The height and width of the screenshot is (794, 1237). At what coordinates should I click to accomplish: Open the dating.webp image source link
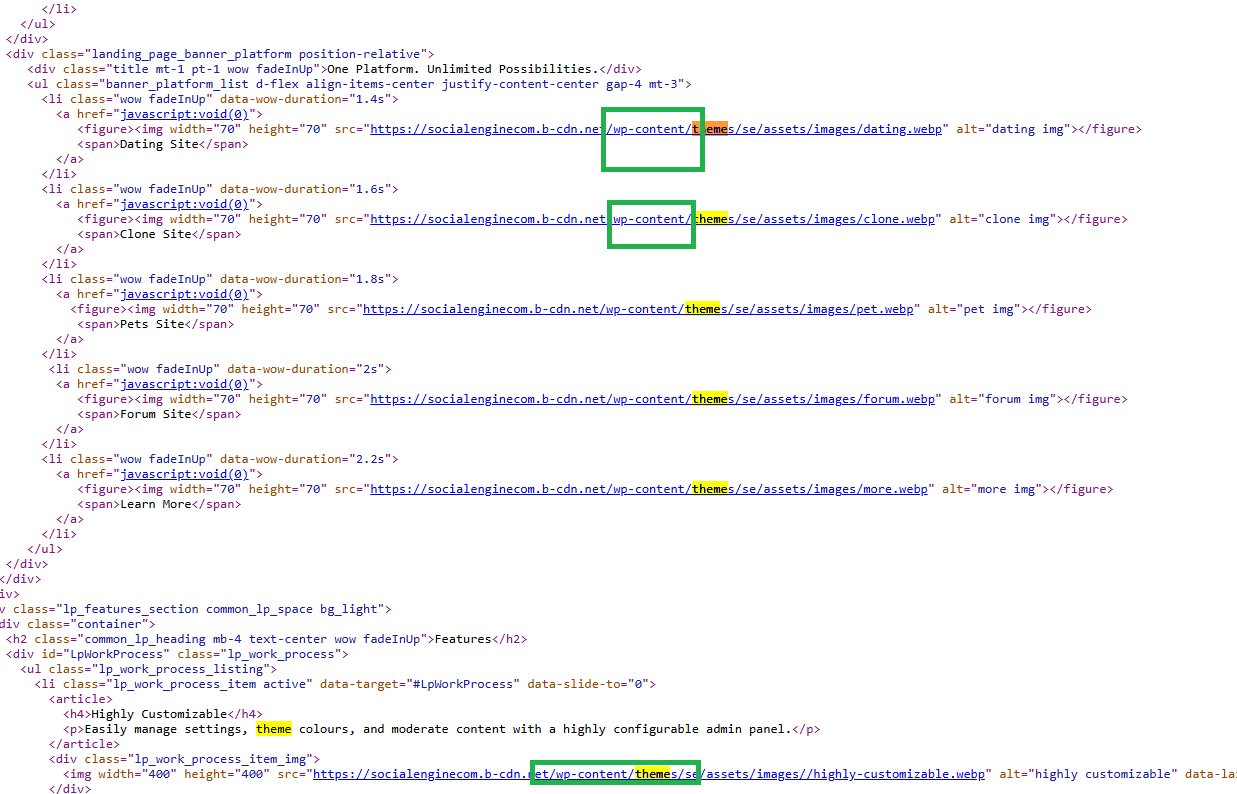click(657, 129)
